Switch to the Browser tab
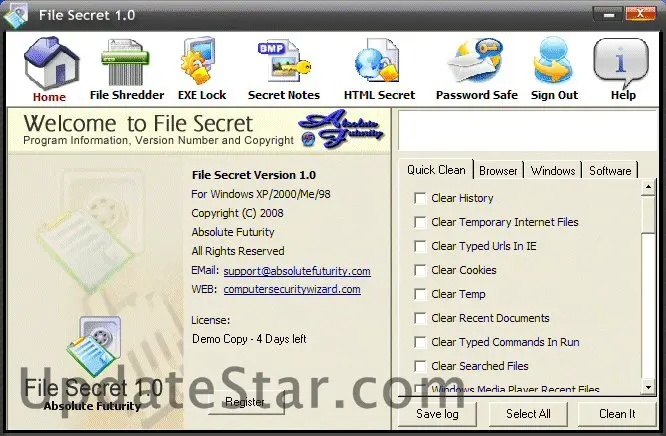The height and width of the screenshot is (436, 666). pos(498,171)
